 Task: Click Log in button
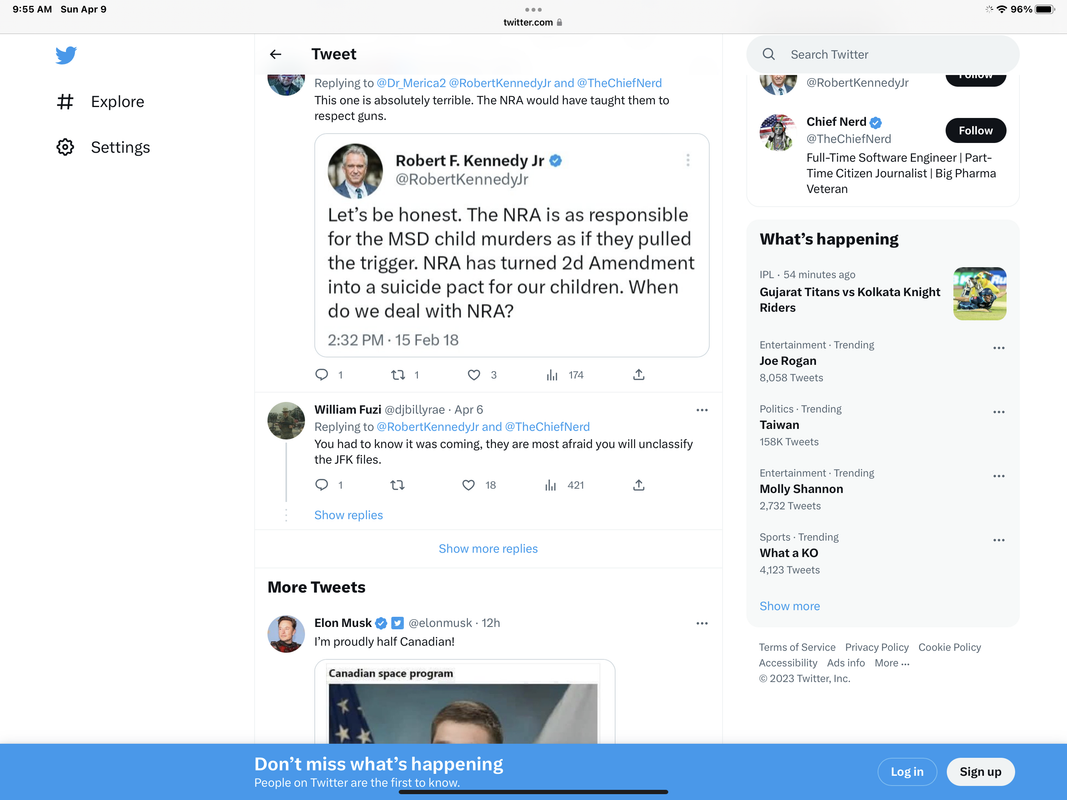(x=907, y=771)
